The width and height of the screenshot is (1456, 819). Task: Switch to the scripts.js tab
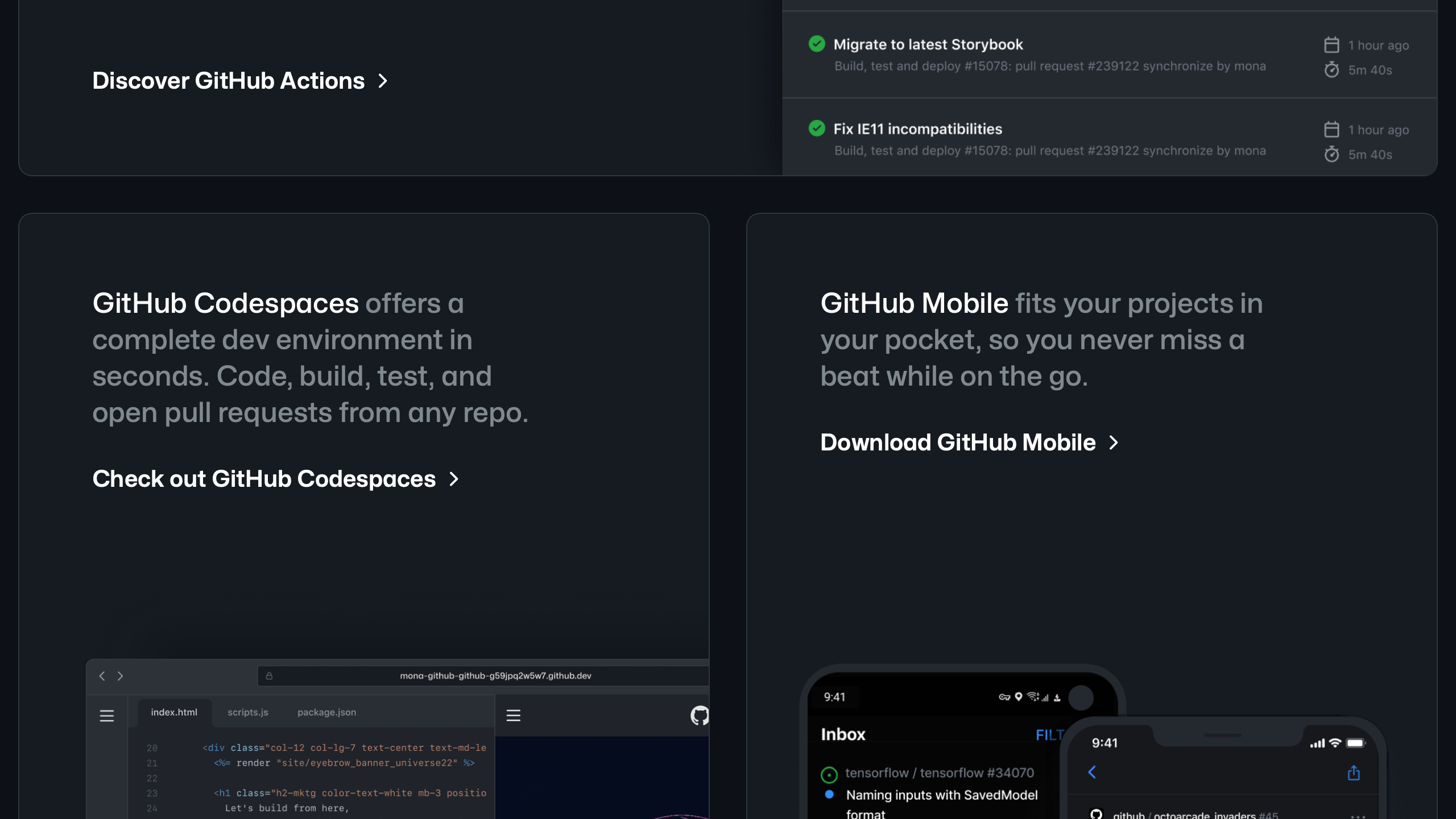(x=248, y=712)
